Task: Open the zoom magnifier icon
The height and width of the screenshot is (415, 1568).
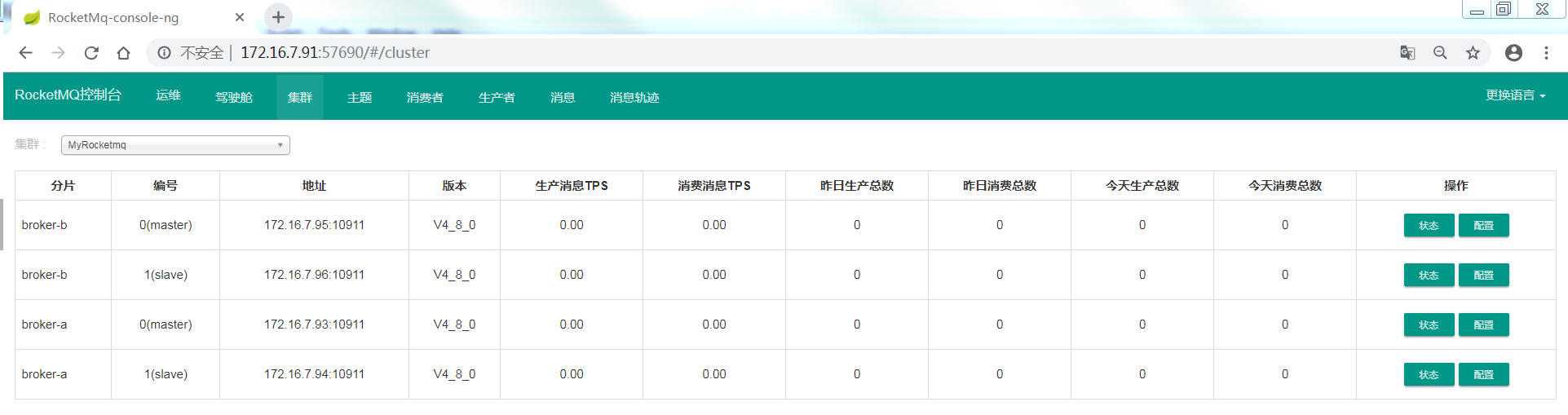Action: (1440, 53)
